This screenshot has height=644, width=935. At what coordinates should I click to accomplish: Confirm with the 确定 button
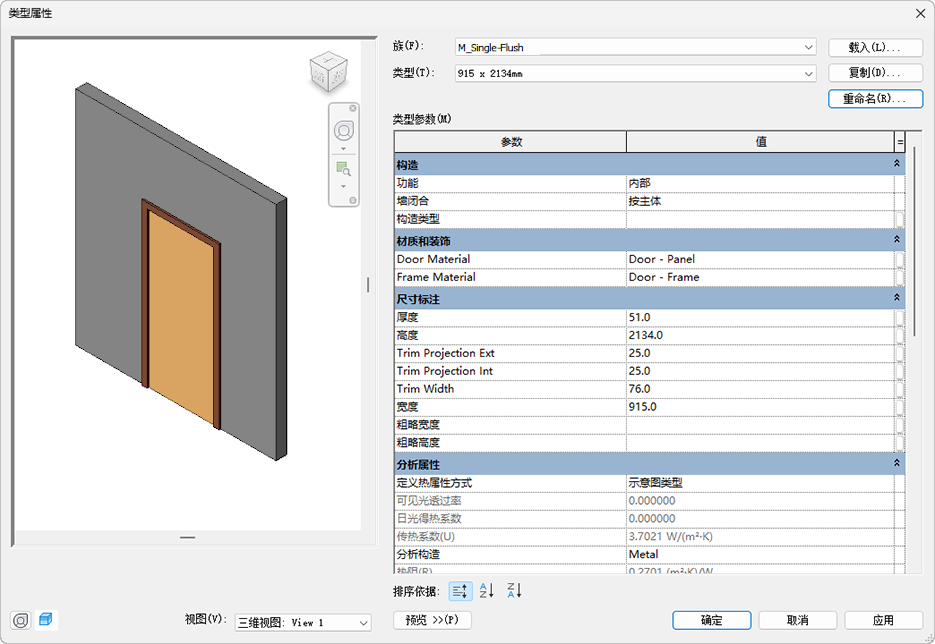point(711,620)
